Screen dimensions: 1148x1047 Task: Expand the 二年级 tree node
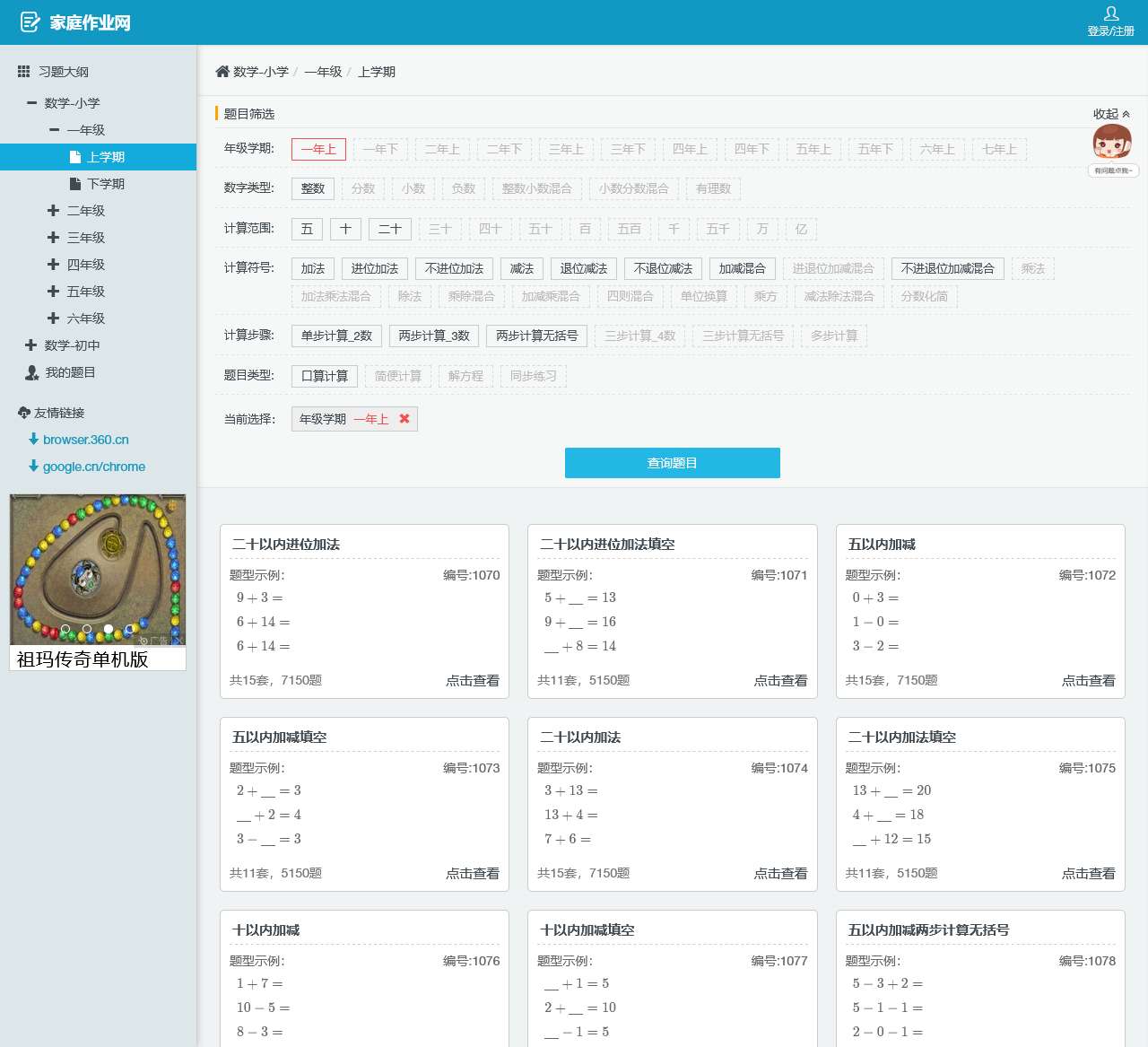pyautogui.click(x=54, y=211)
